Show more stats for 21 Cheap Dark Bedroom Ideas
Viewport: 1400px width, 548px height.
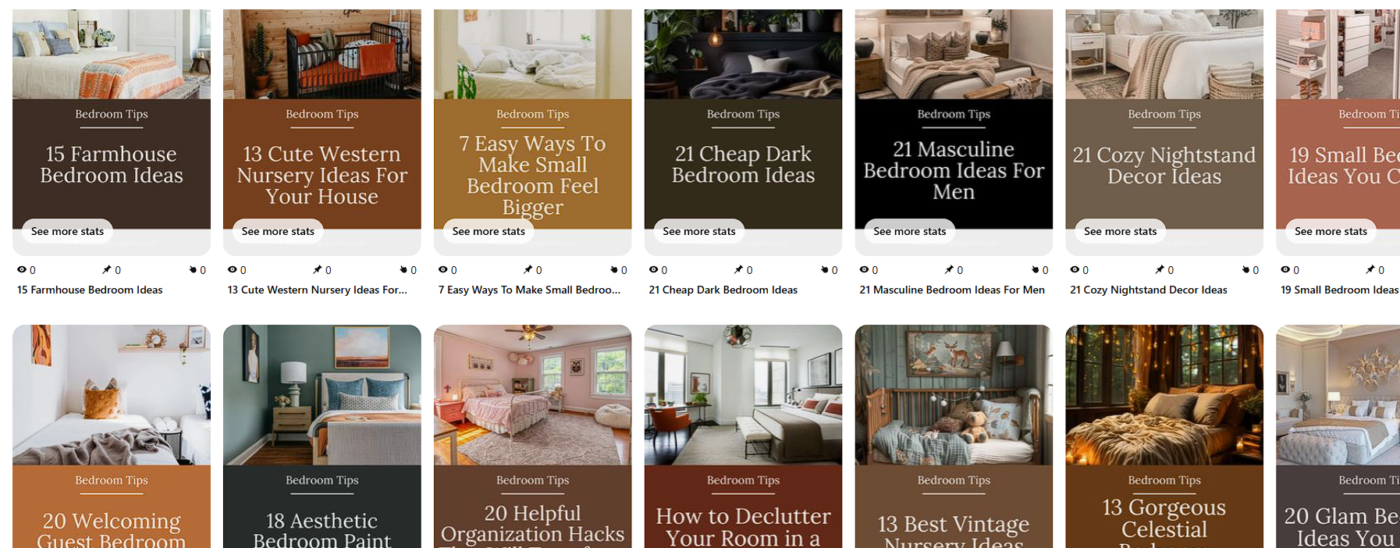(699, 231)
